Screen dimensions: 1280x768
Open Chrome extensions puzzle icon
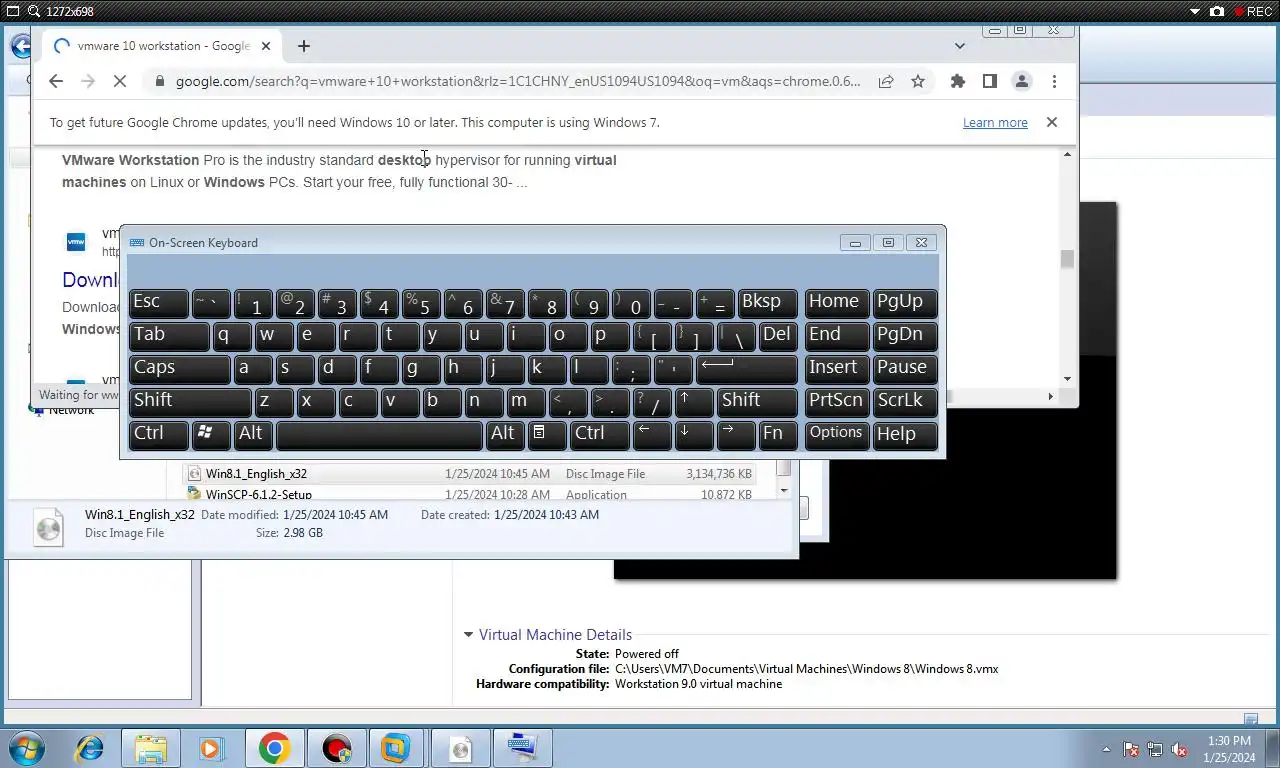point(958,82)
